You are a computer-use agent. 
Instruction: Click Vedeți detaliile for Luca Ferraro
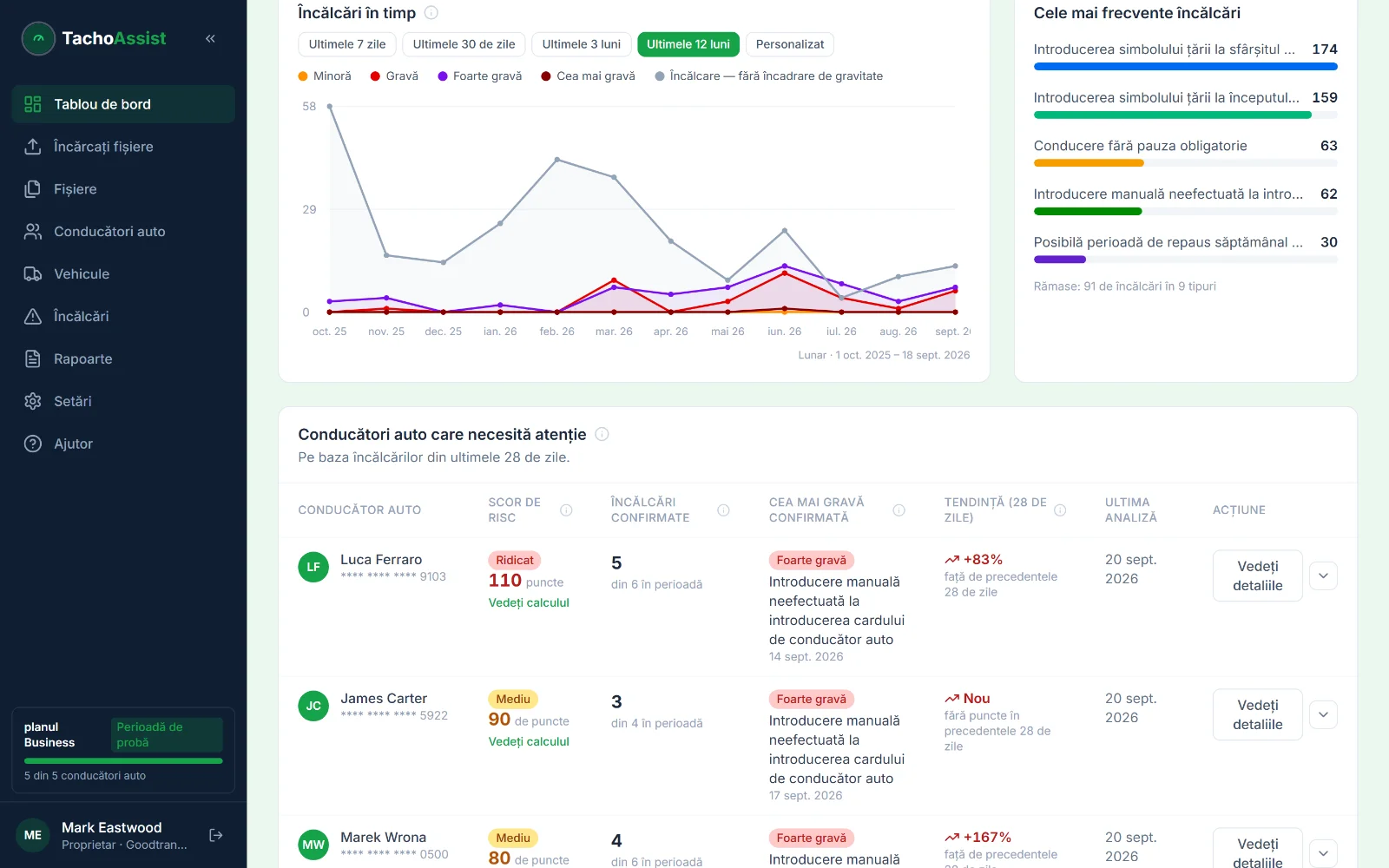click(1257, 575)
